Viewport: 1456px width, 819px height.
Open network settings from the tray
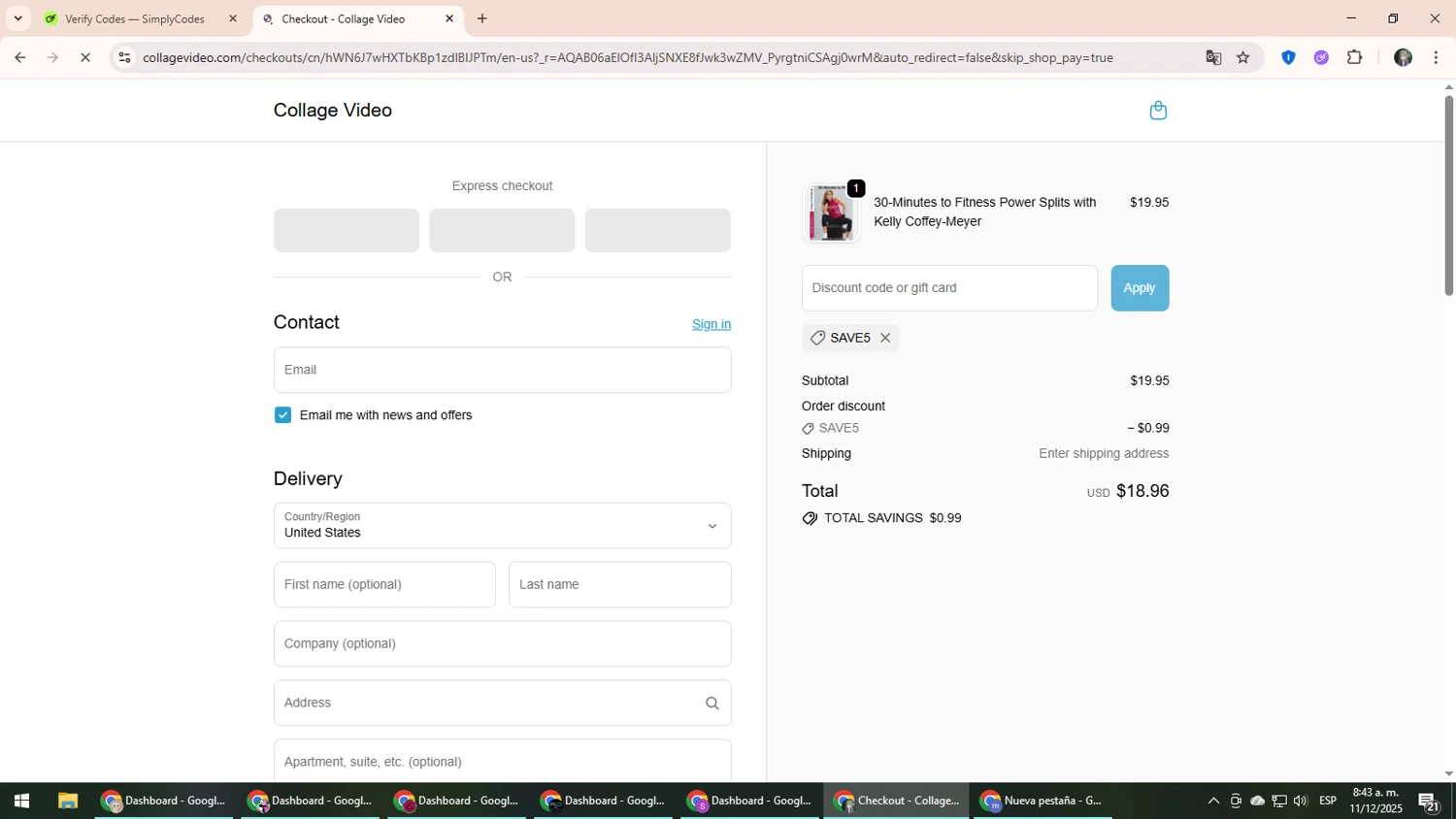[x=1279, y=801]
